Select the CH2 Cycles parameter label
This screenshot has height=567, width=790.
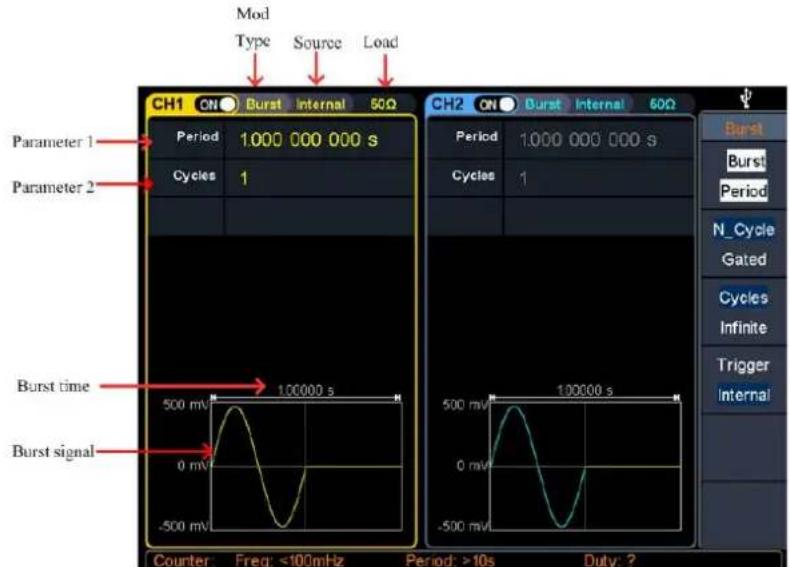(x=474, y=175)
